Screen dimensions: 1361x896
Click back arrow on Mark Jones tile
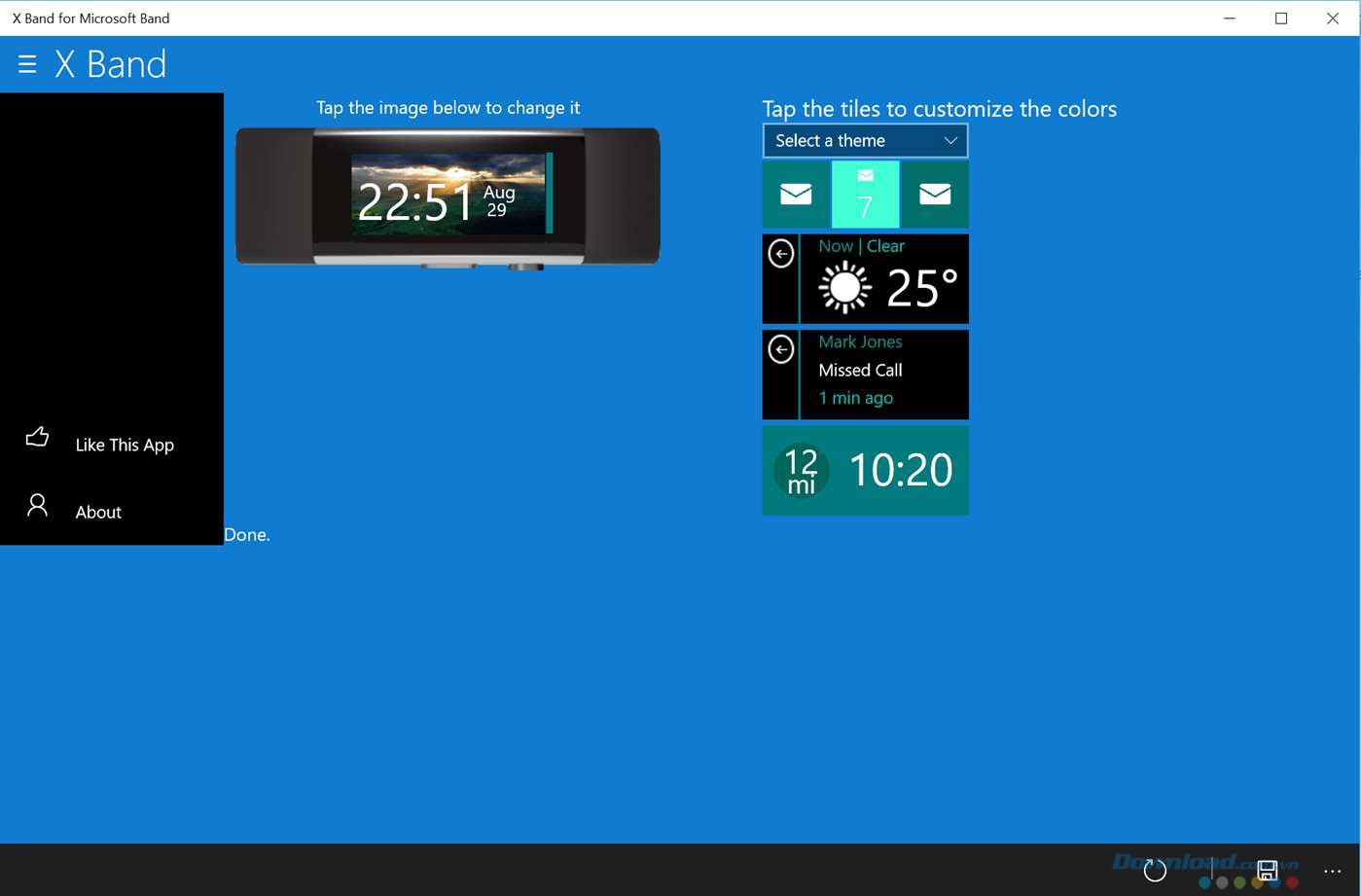coord(781,349)
